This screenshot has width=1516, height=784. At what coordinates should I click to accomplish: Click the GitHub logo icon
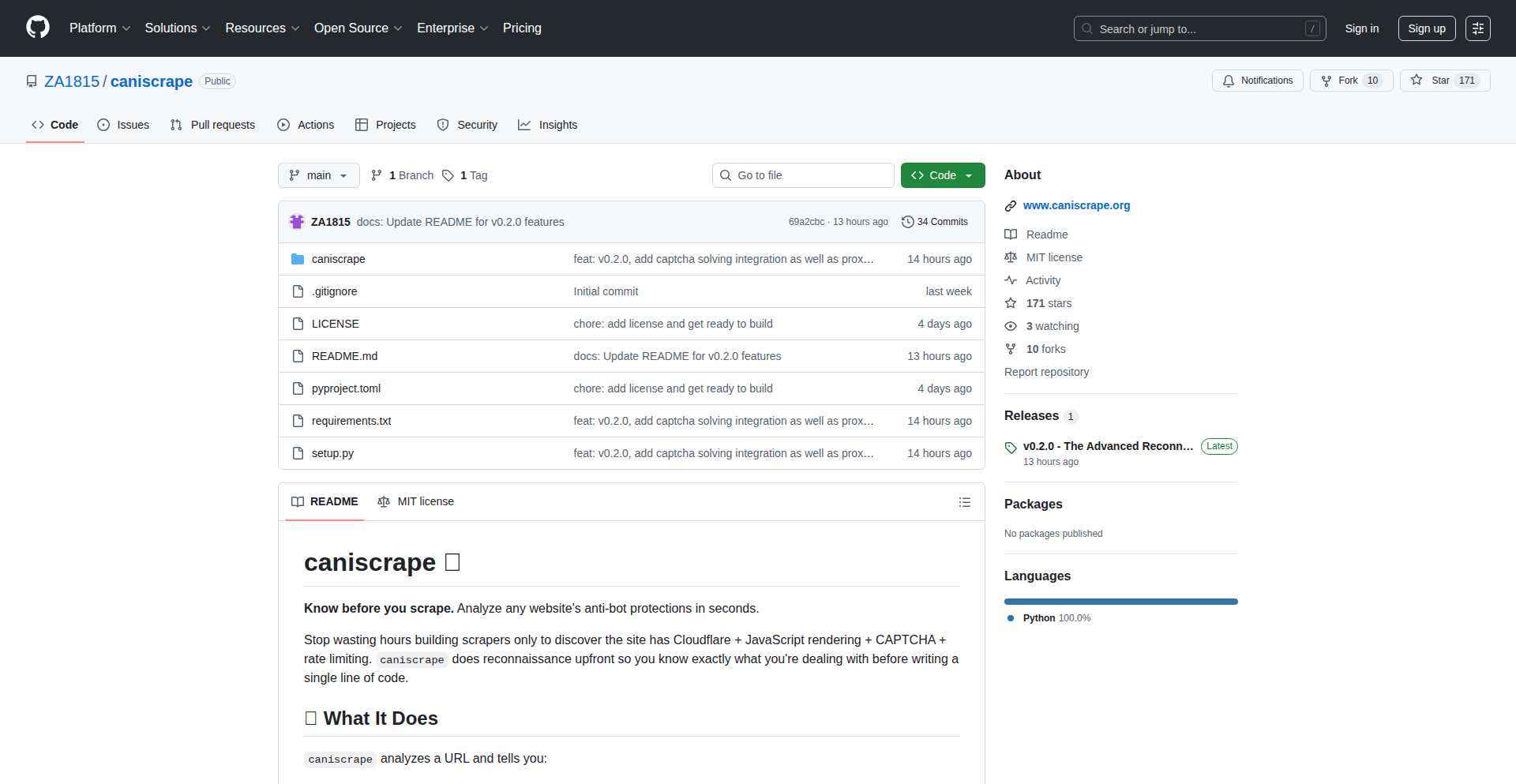click(38, 28)
